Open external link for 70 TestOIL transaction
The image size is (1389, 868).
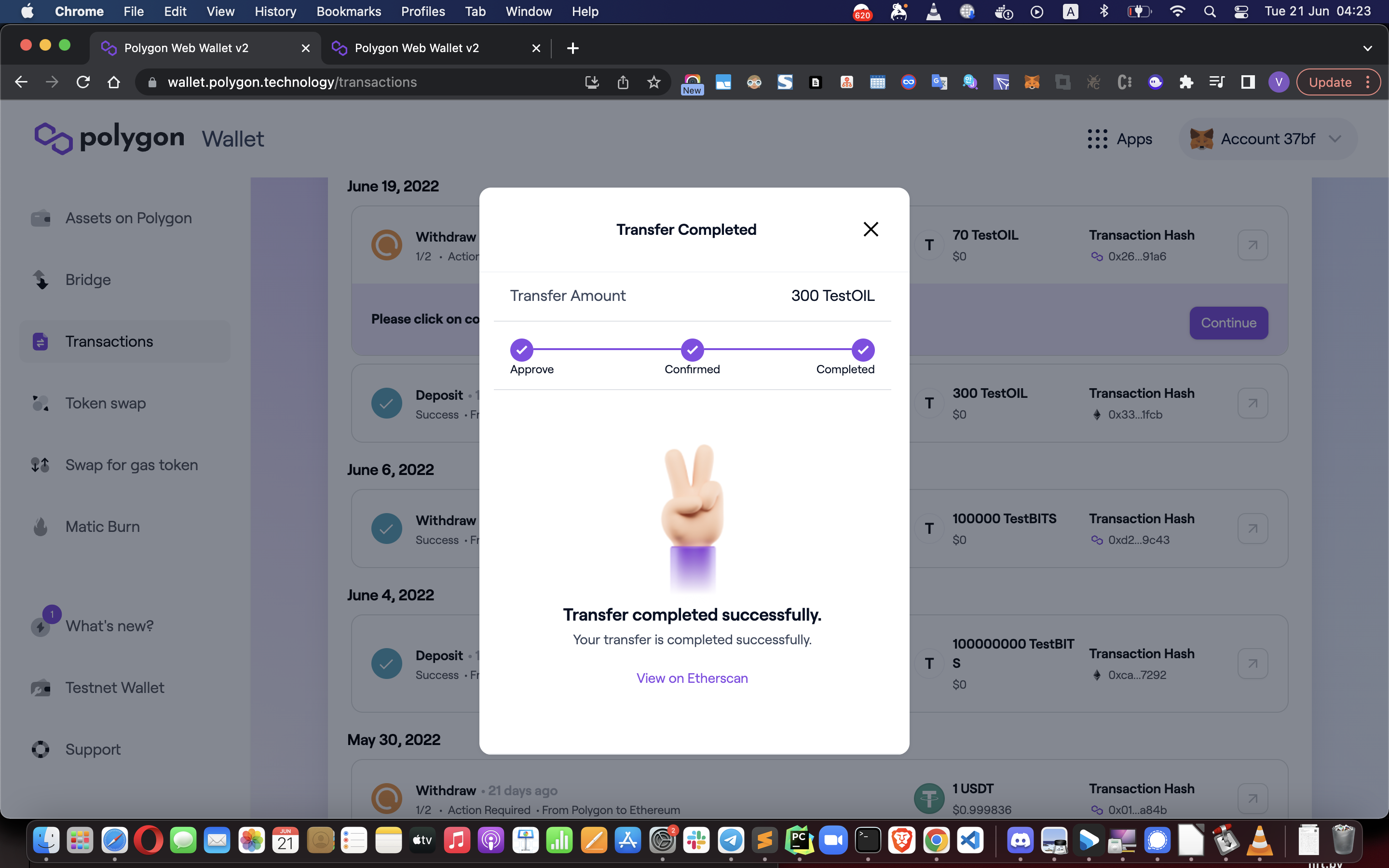(x=1253, y=245)
